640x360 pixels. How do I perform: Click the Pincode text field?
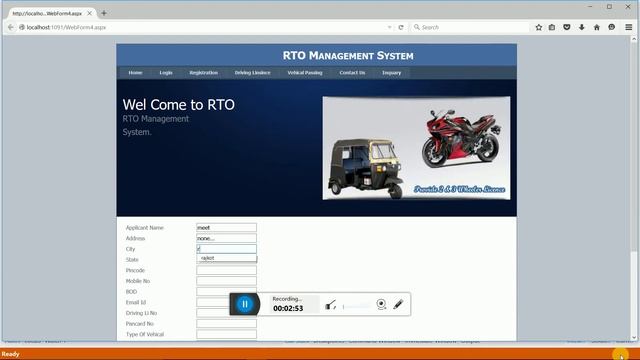(226, 270)
